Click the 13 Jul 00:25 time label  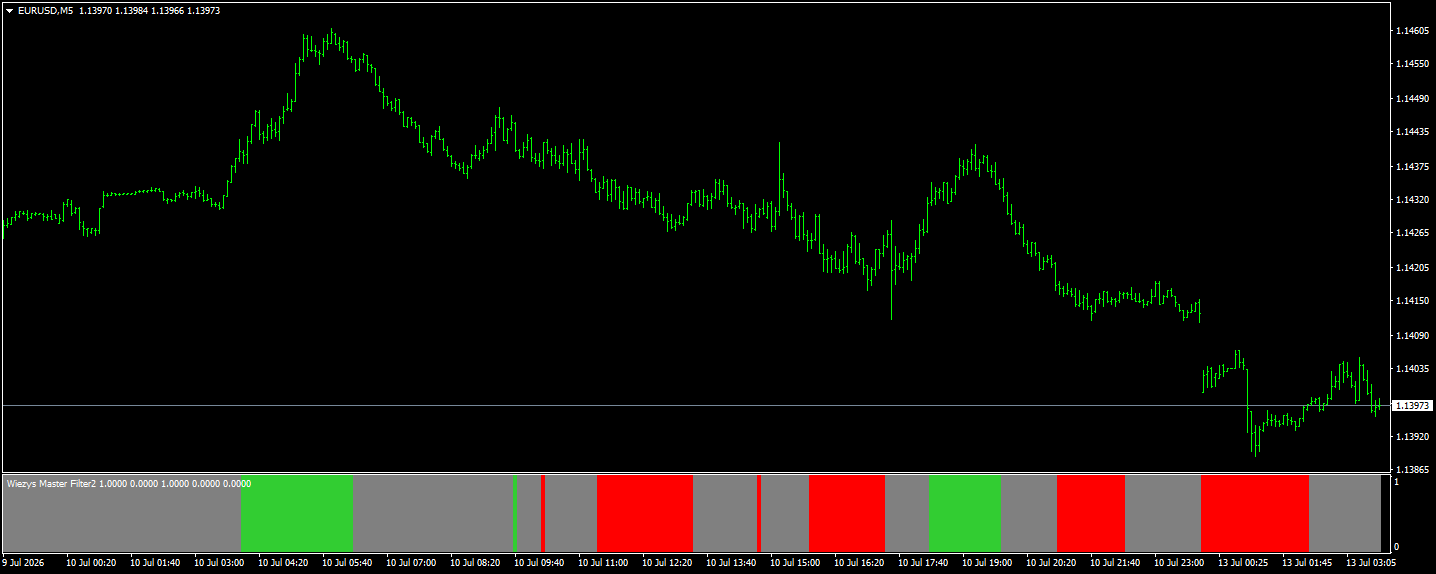click(1243, 563)
